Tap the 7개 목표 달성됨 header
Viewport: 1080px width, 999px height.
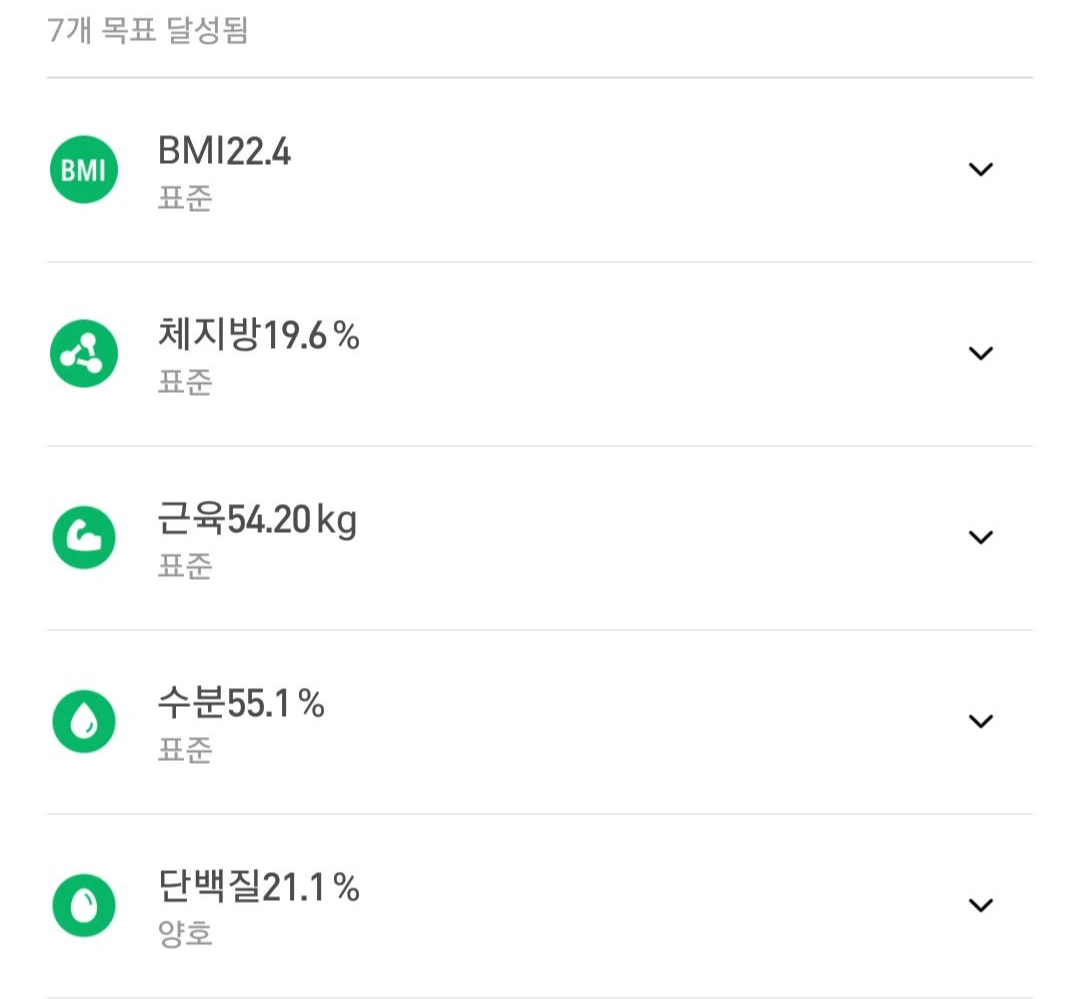click(x=147, y=30)
